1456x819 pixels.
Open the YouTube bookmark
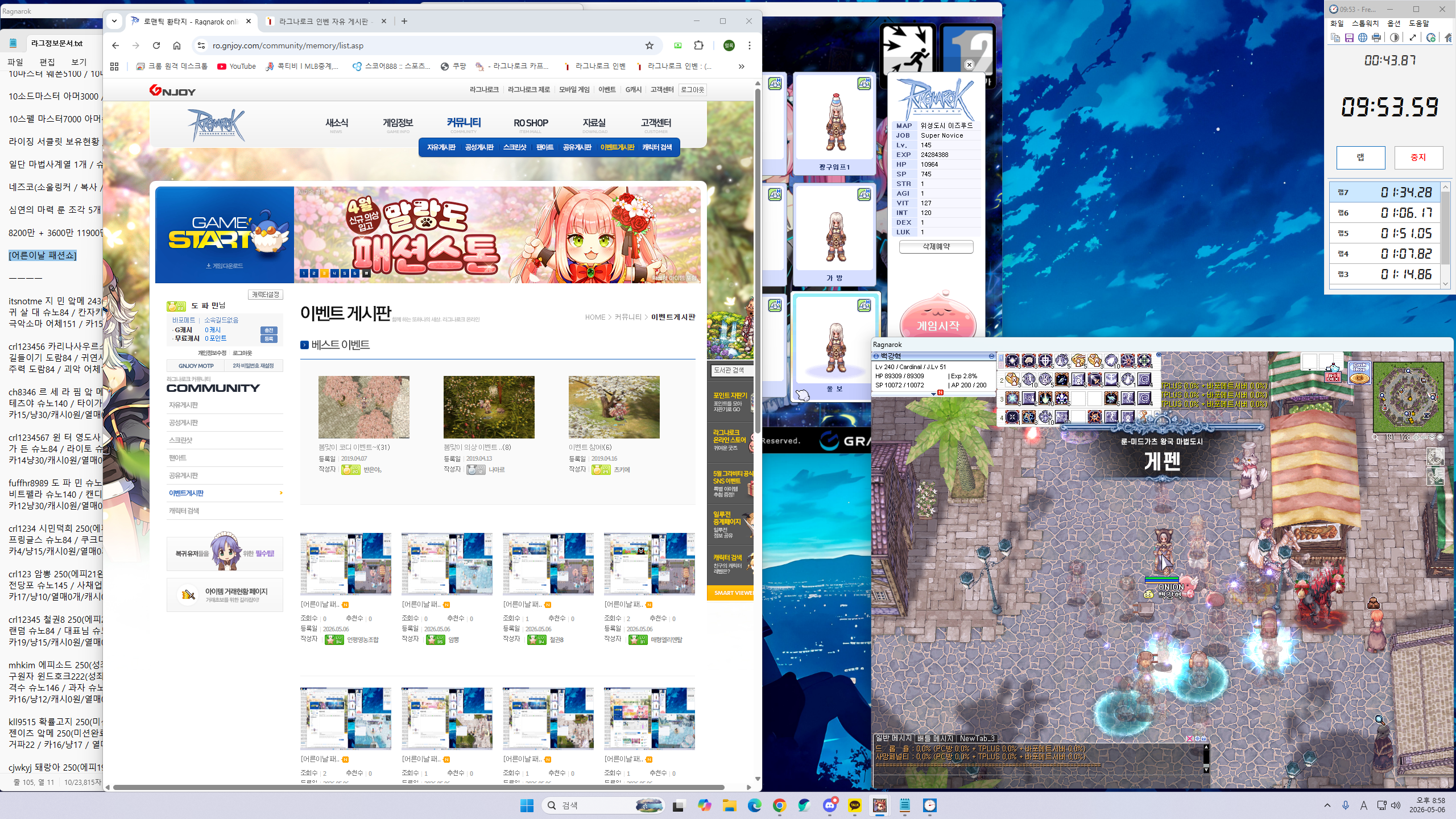237,67
